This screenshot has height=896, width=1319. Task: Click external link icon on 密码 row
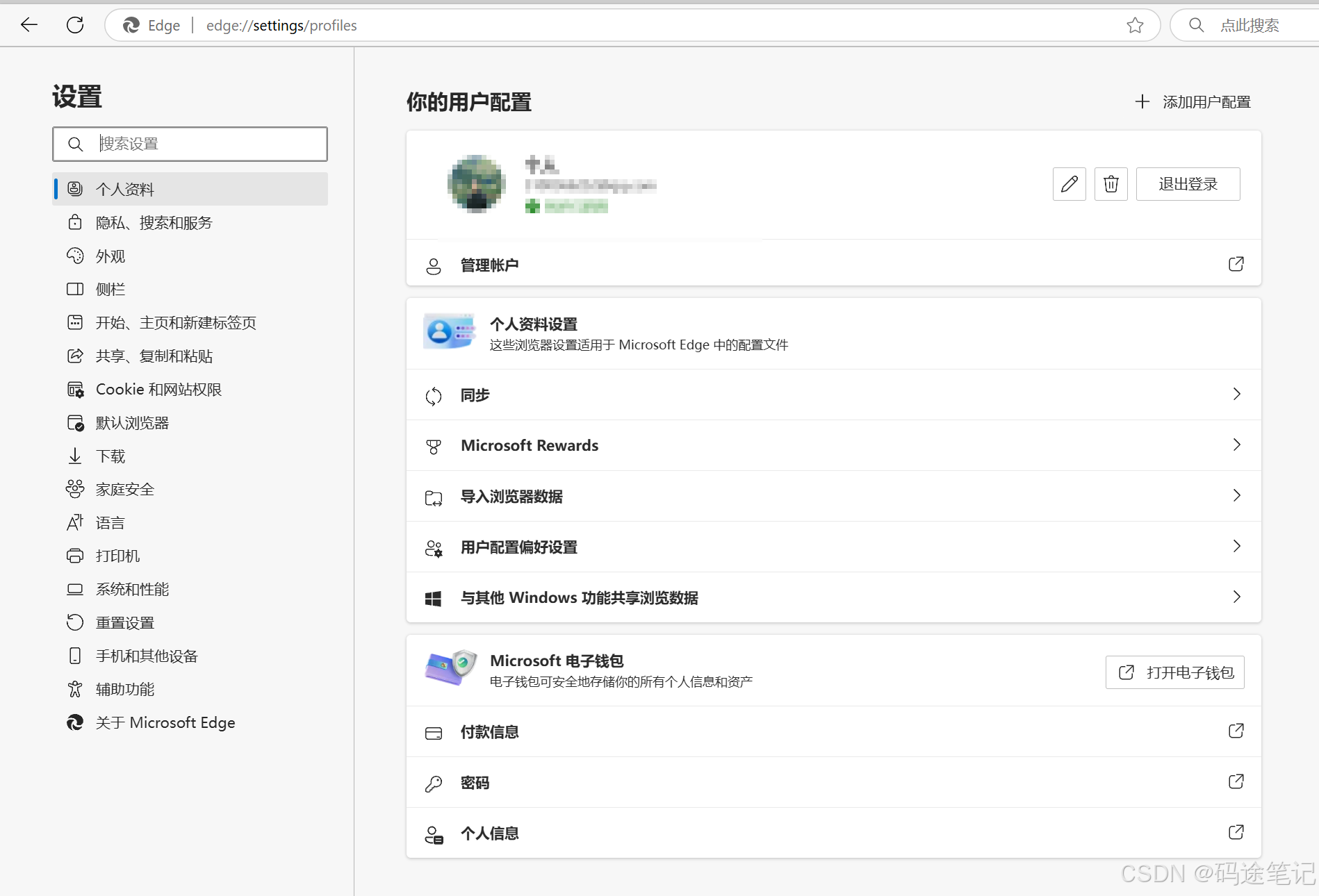[1236, 781]
